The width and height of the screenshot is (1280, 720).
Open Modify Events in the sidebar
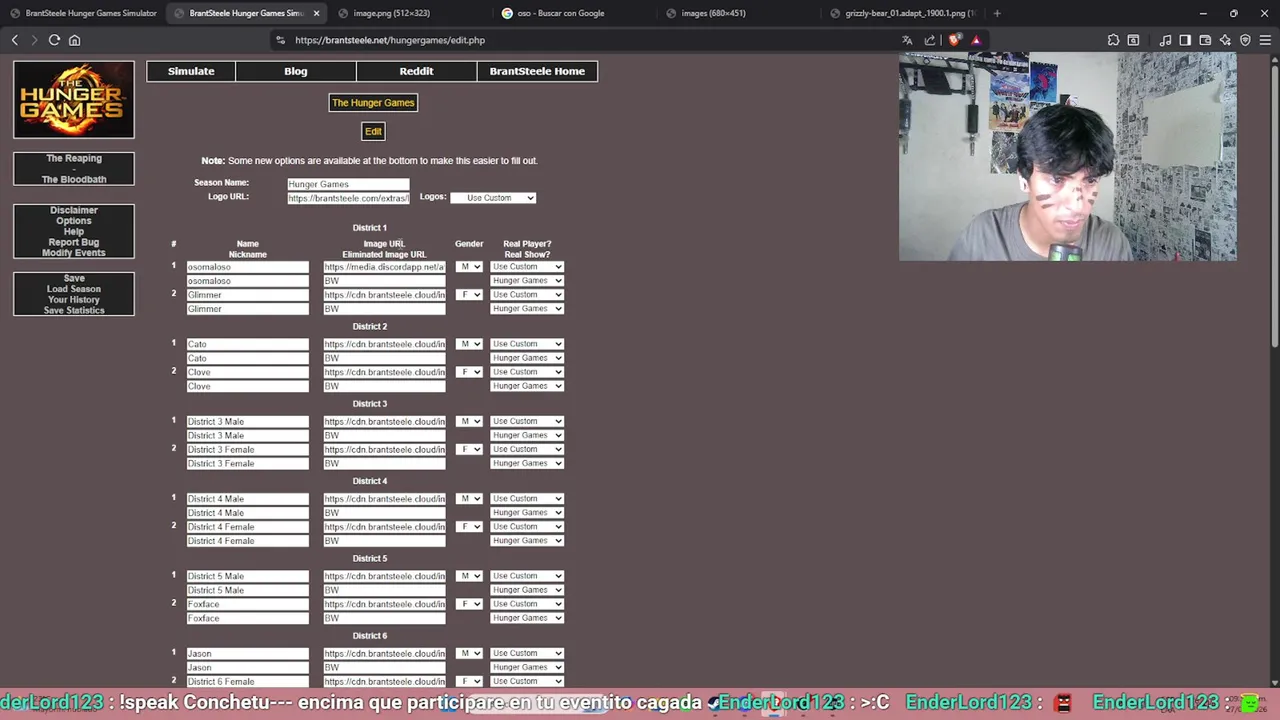point(74,253)
